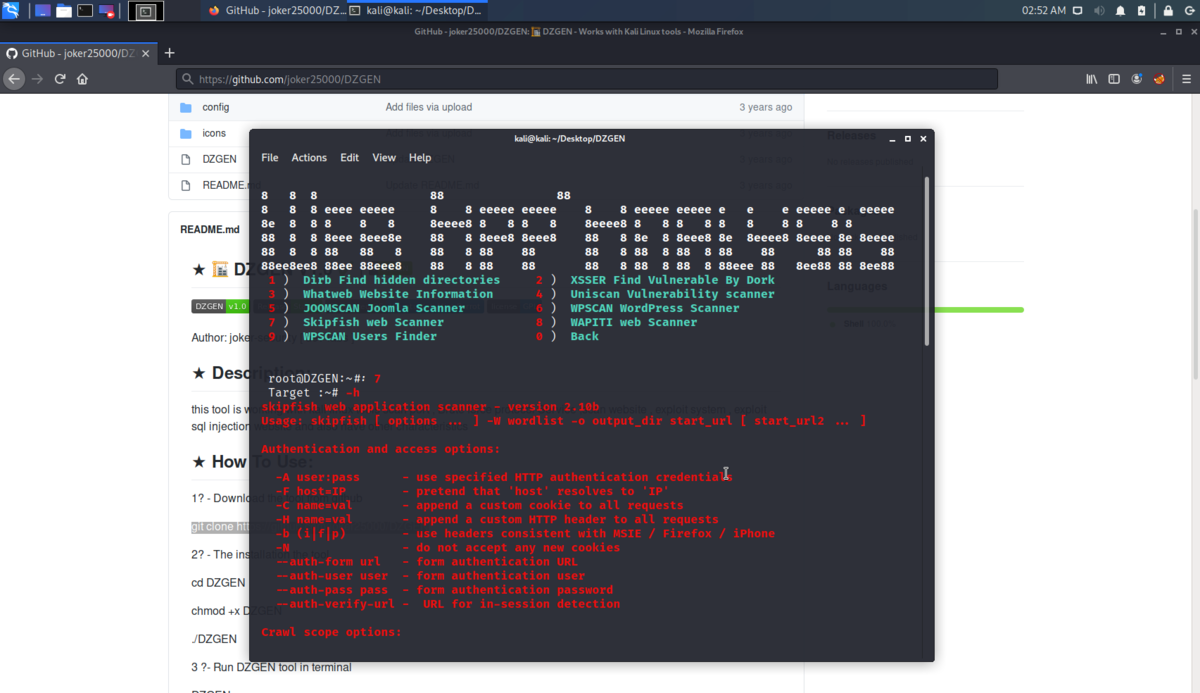The width and height of the screenshot is (1200, 693).
Task: Click 'Add files via upload' commit message
Action: click(428, 107)
